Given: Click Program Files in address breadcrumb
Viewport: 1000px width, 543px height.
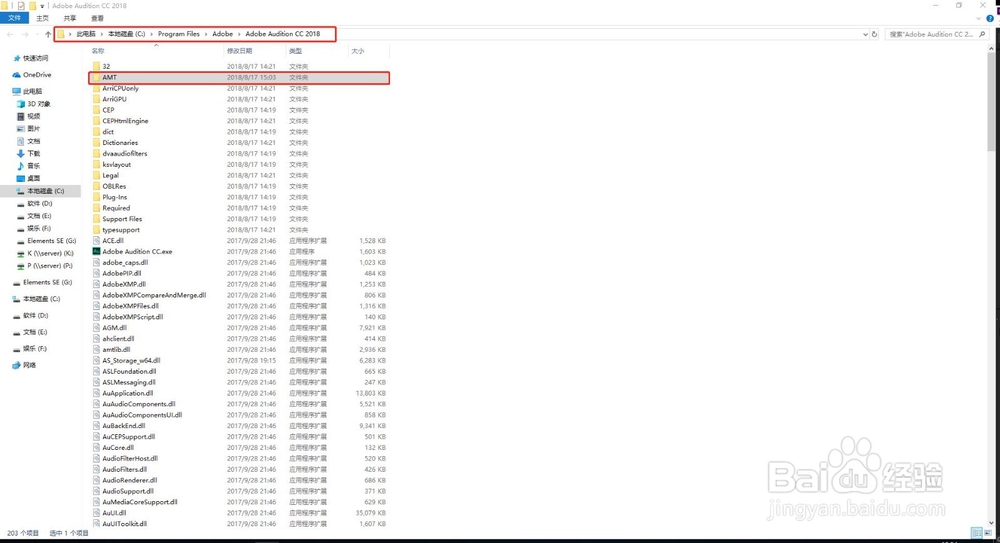Looking at the screenshot, I should click(179, 34).
